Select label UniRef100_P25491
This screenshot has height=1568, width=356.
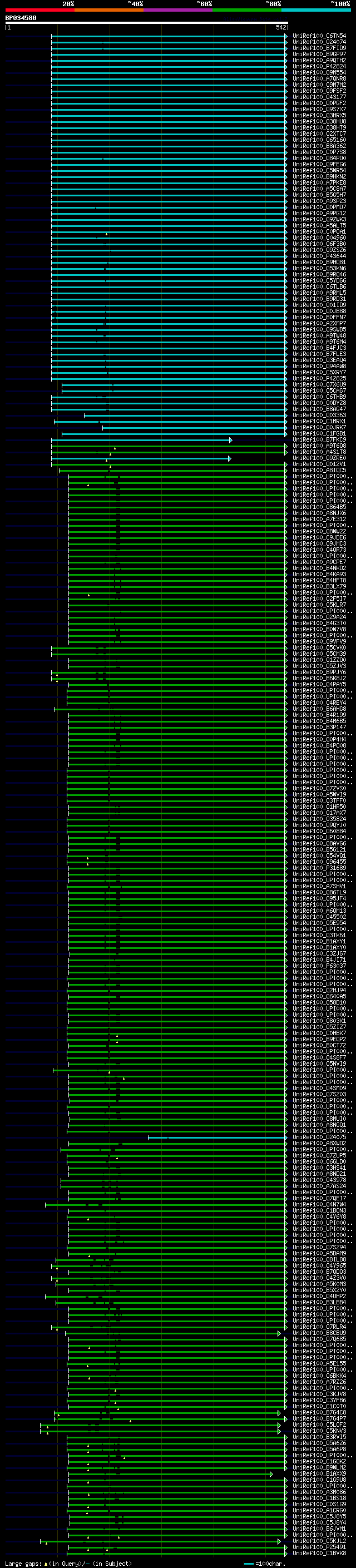pos(319,1547)
